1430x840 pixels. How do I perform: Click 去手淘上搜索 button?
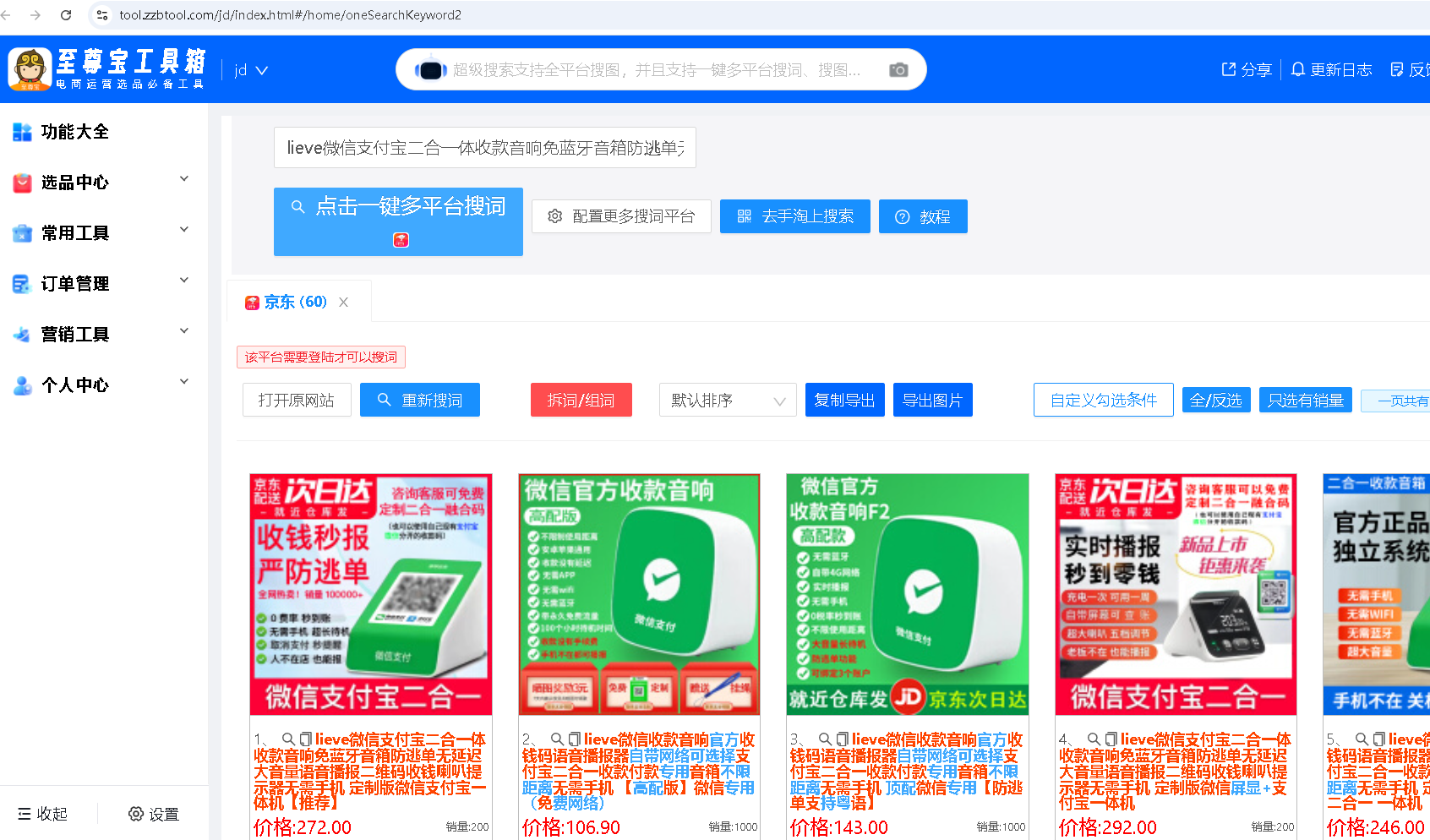pos(795,216)
